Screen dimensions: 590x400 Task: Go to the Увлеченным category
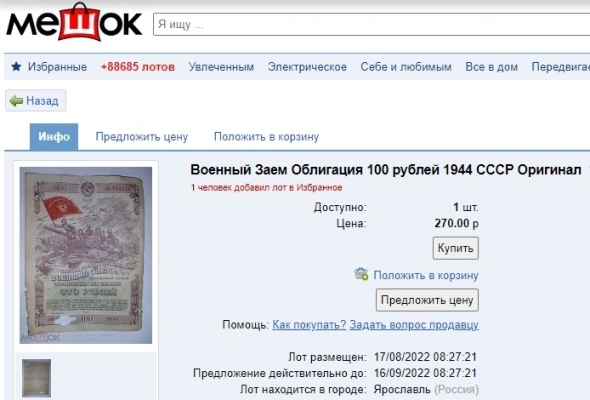[x=221, y=67]
